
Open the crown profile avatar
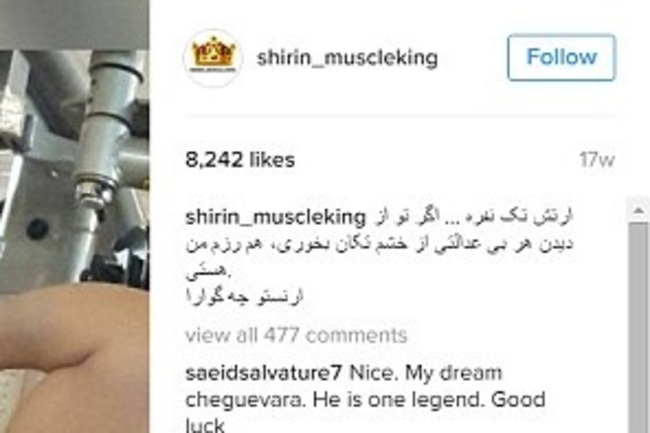coord(213,58)
